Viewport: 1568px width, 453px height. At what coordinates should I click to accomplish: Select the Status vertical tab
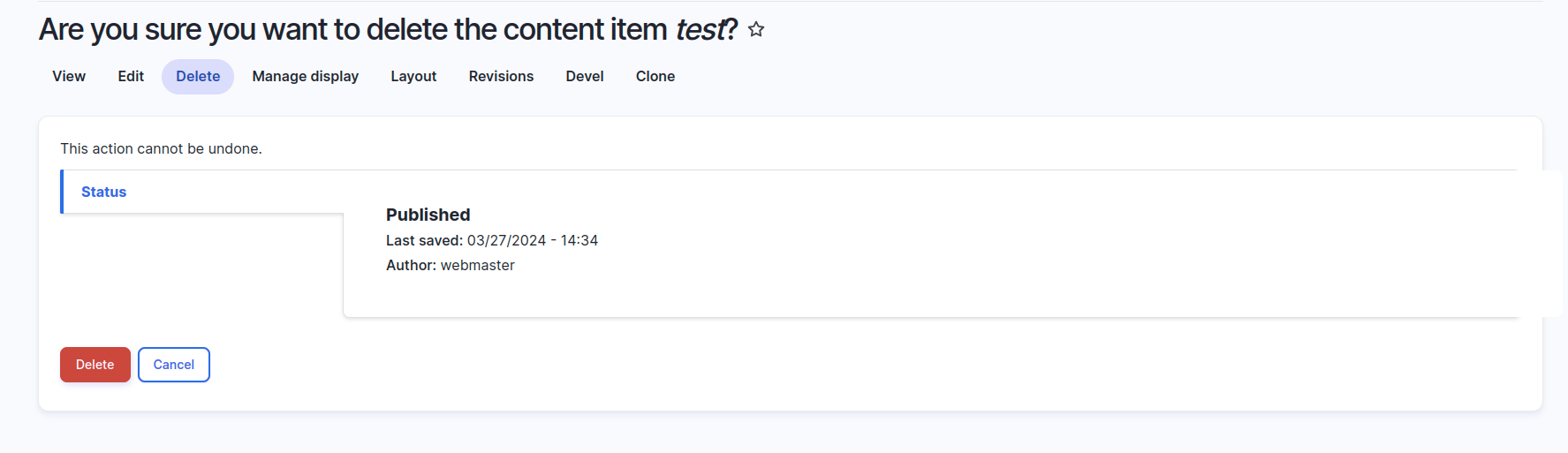click(x=104, y=192)
